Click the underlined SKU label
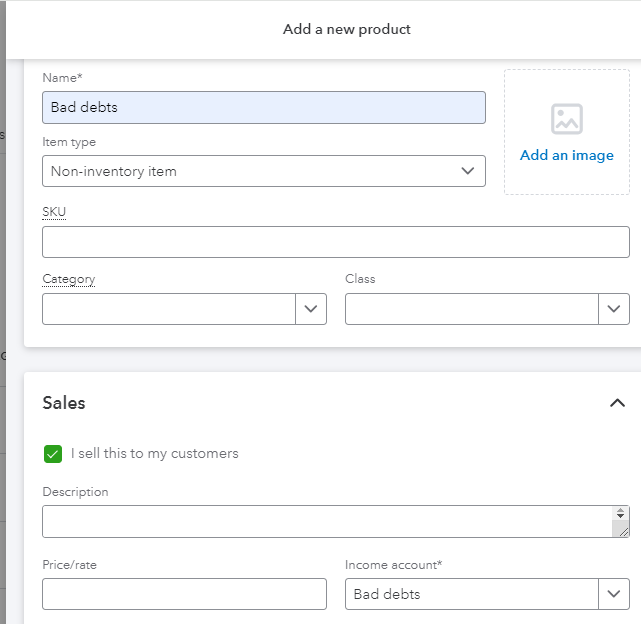The height and width of the screenshot is (624, 641). (54, 212)
